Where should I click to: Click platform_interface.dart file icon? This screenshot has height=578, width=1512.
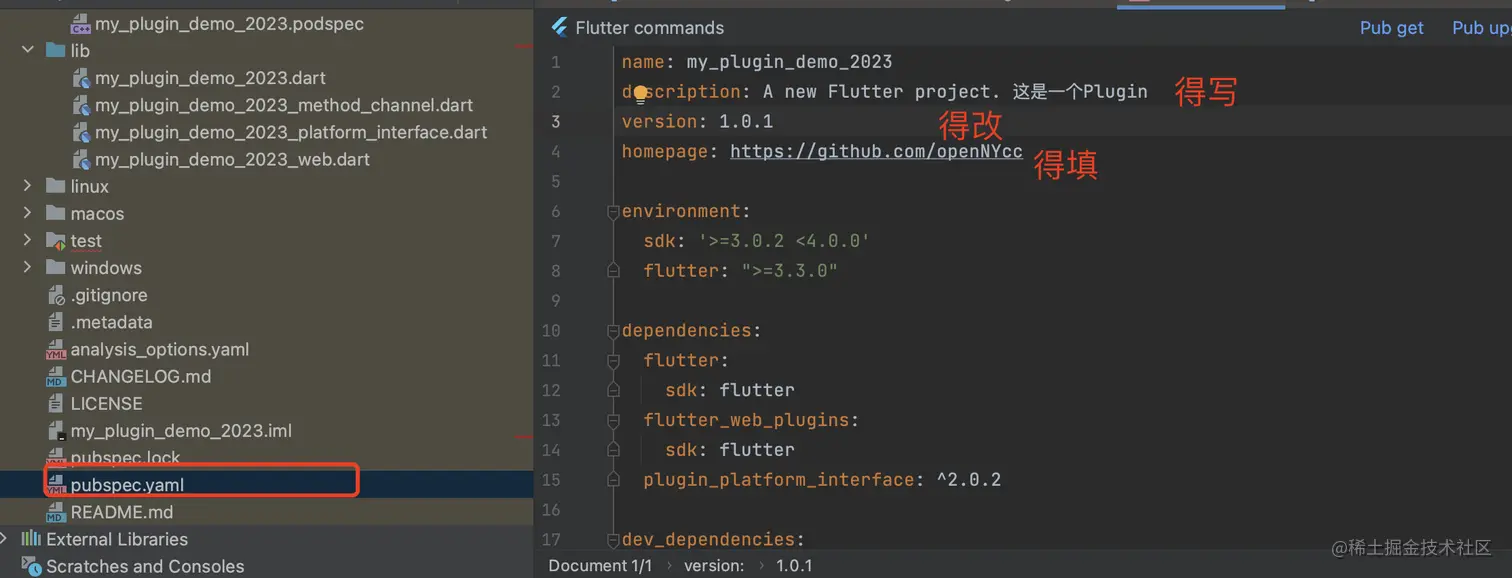(81, 132)
